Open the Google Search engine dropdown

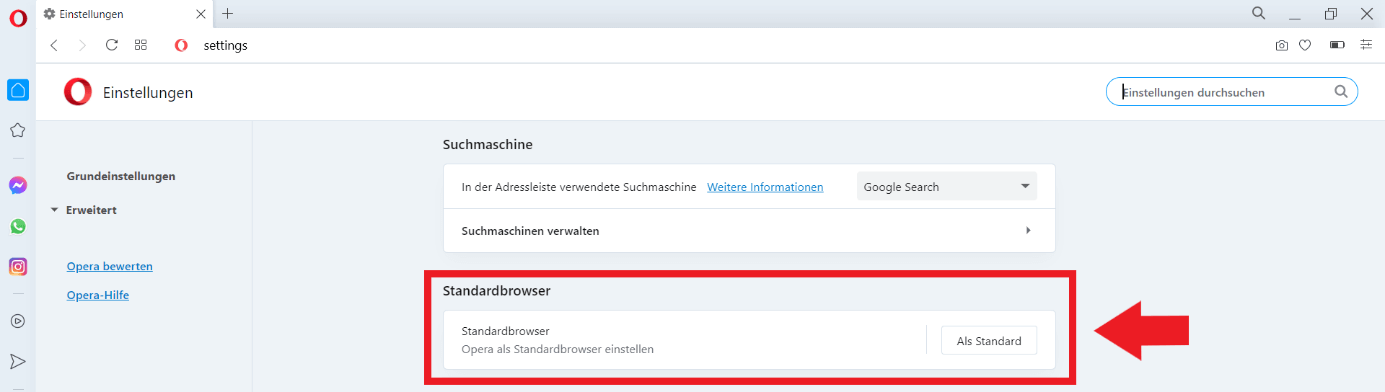pyautogui.click(x=946, y=186)
